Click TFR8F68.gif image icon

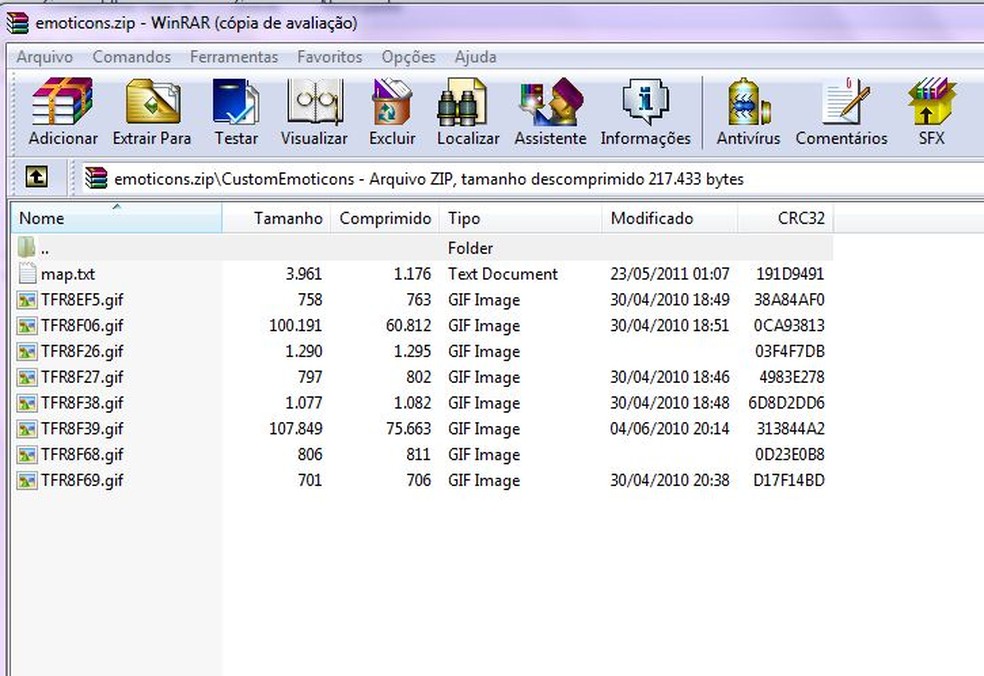coord(27,454)
